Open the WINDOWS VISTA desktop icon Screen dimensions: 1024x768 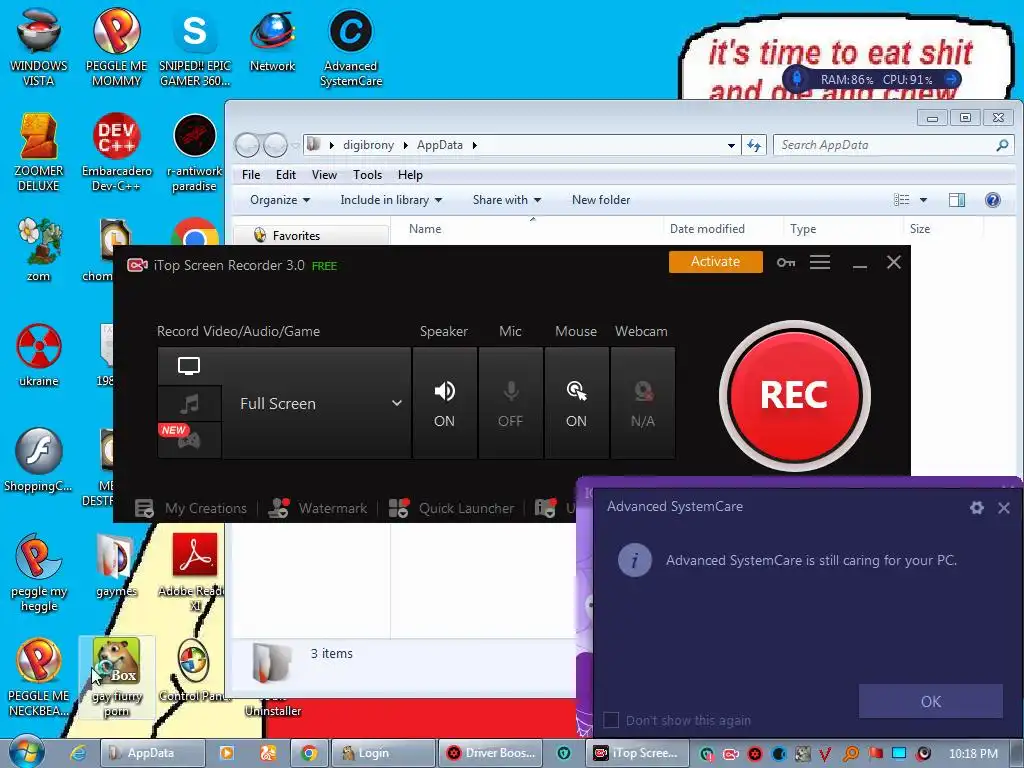click(39, 47)
